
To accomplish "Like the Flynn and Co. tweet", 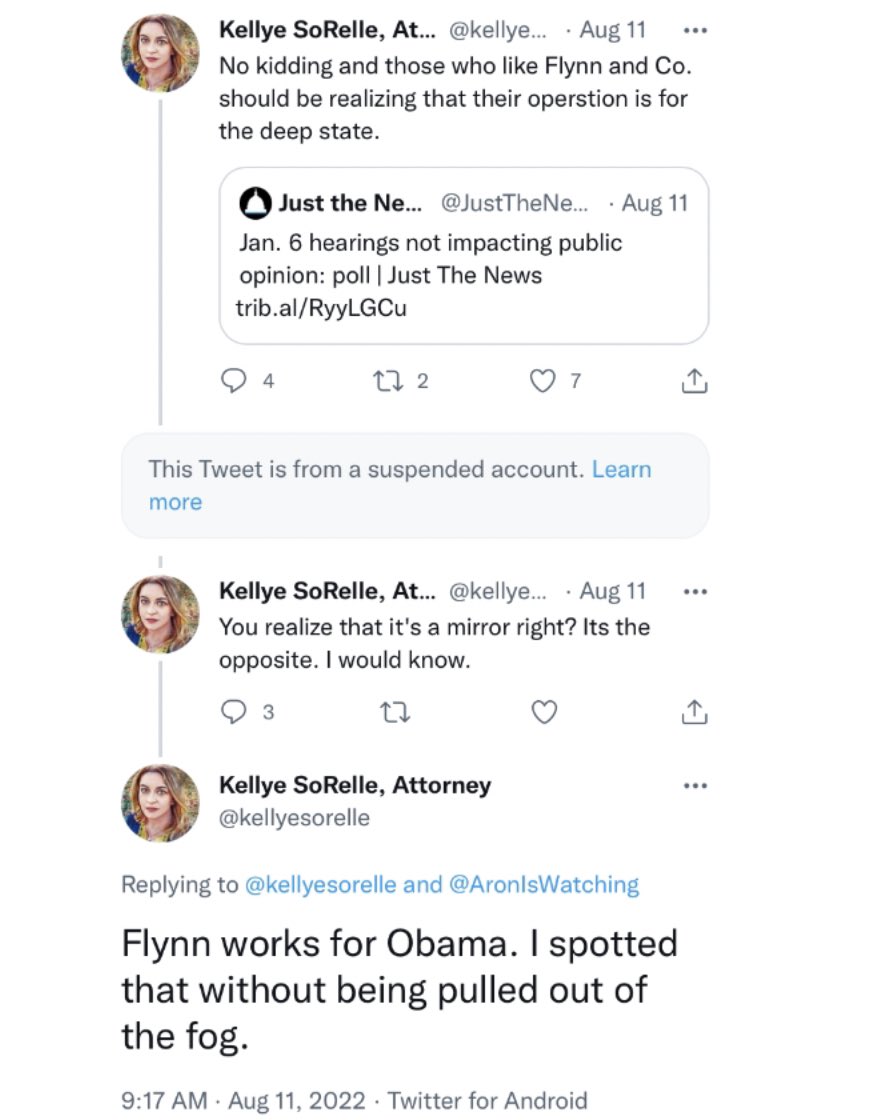I will click(x=541, y=381).
